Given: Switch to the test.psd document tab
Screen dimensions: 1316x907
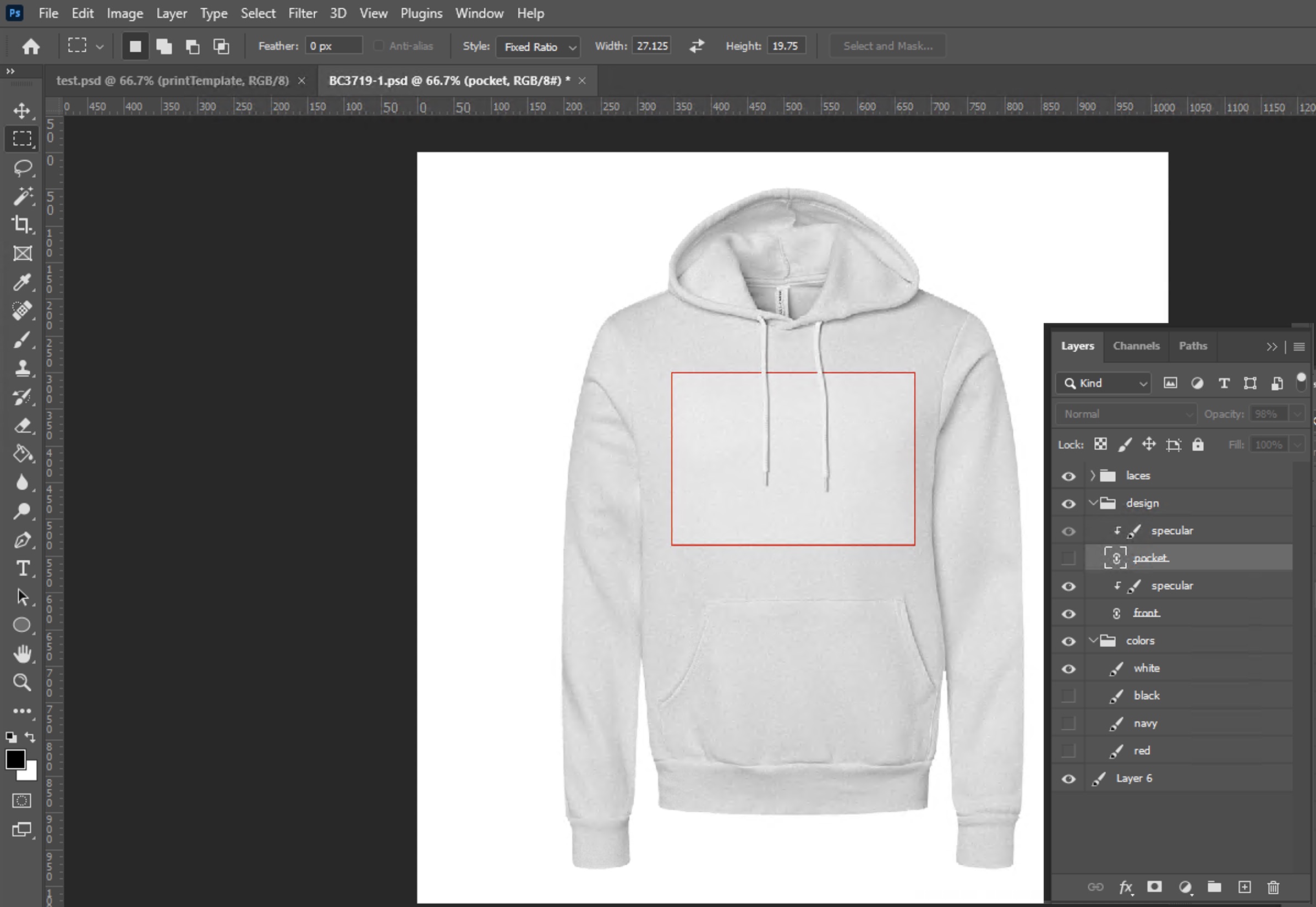Looking at the screenshot, I should [x=172, y=81].
